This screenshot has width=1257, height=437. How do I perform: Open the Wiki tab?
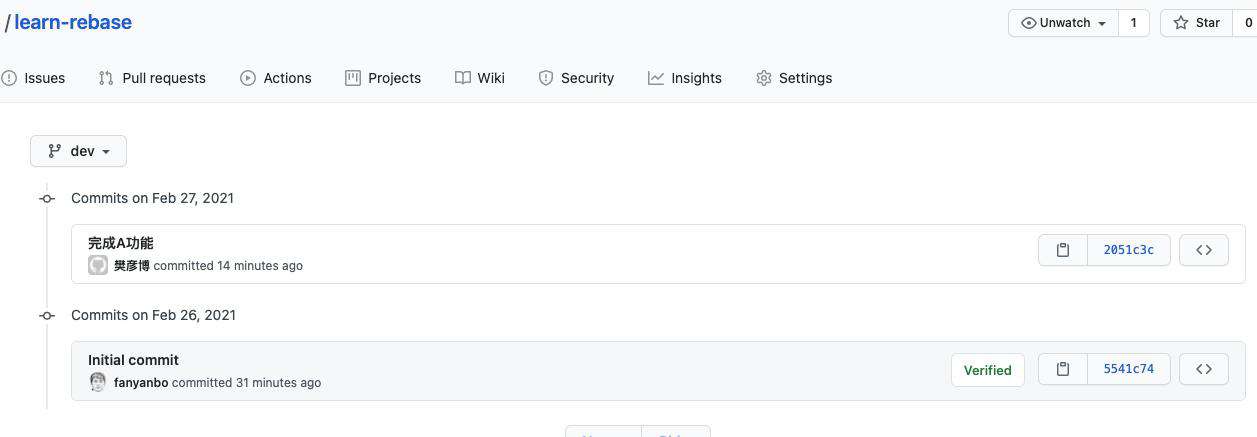(x=480, y=78)
